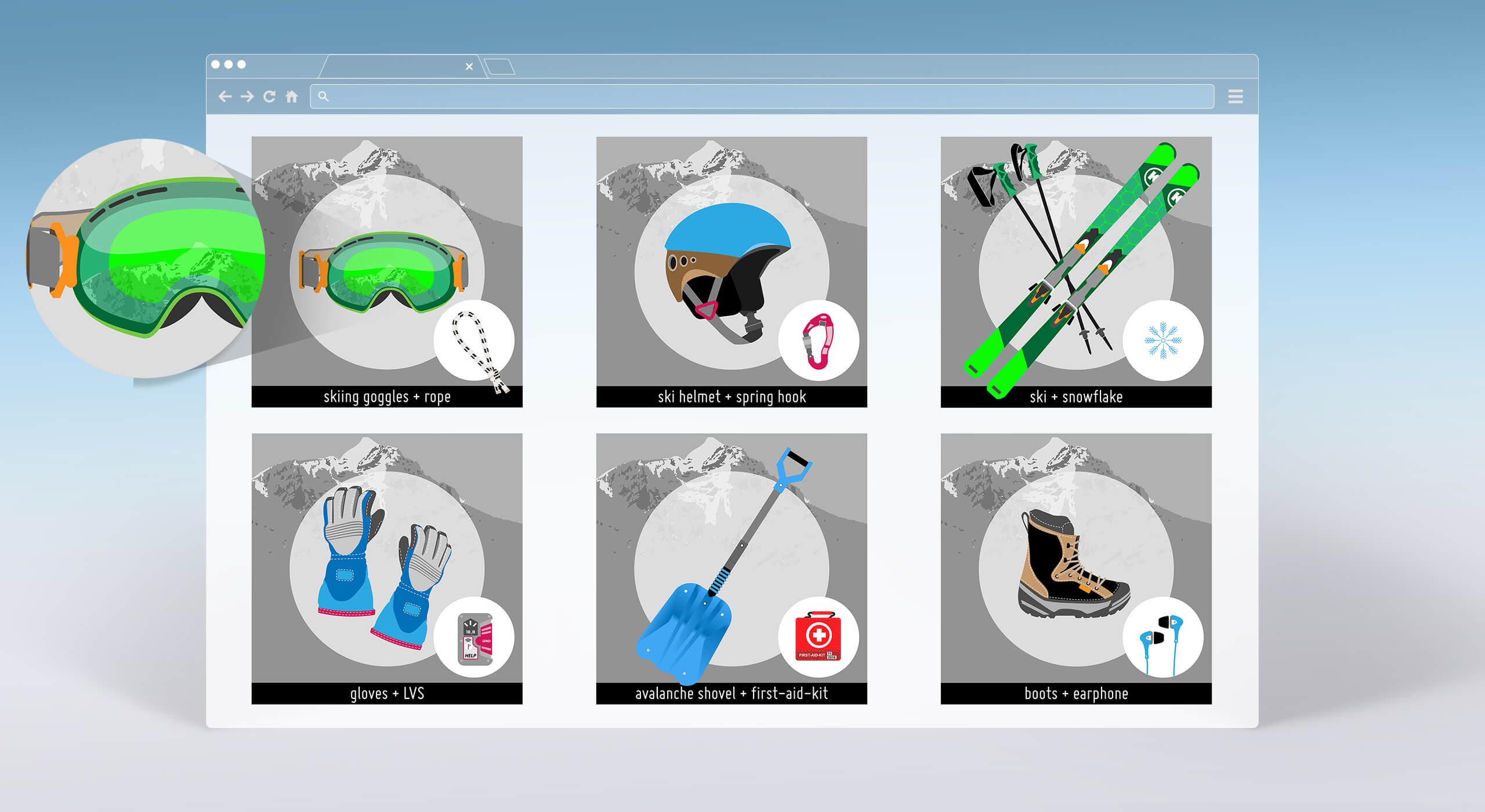This screenshot has width=1485, height=812.
Task: Click the "ski + snowflake" label
Action: (1076, 397)
